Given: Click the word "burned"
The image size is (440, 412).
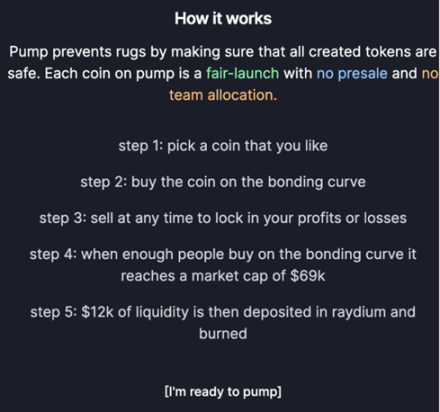Looking at the screenshot, I should [x=223, y=334].
